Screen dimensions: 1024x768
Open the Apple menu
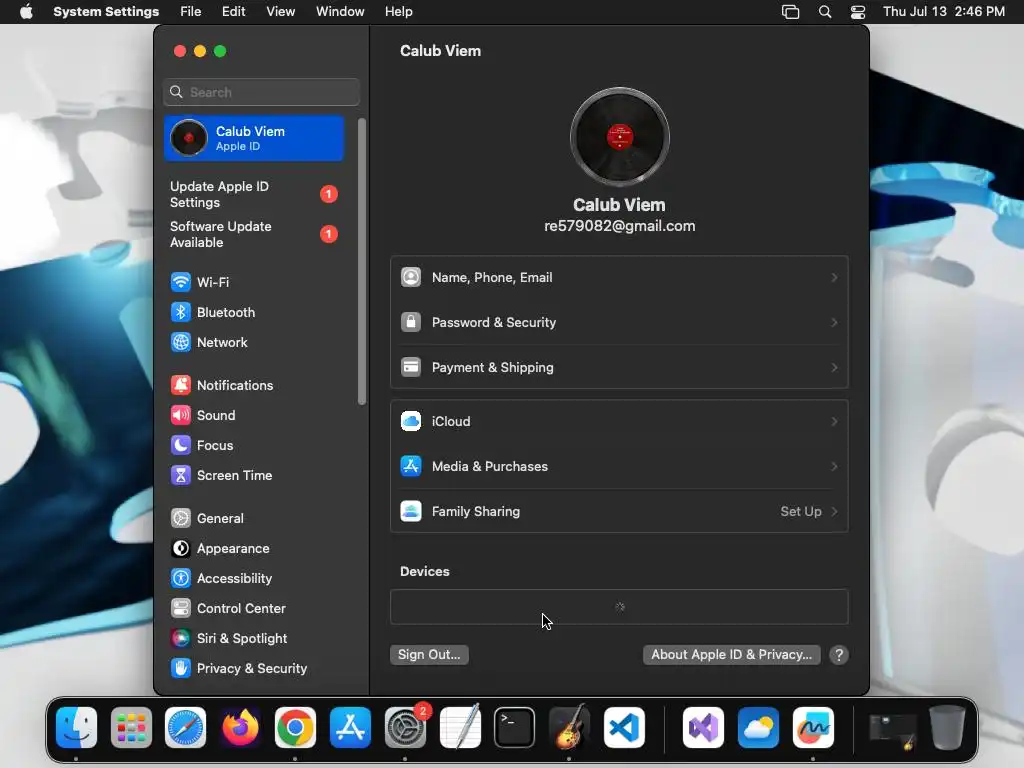point(26,12)
